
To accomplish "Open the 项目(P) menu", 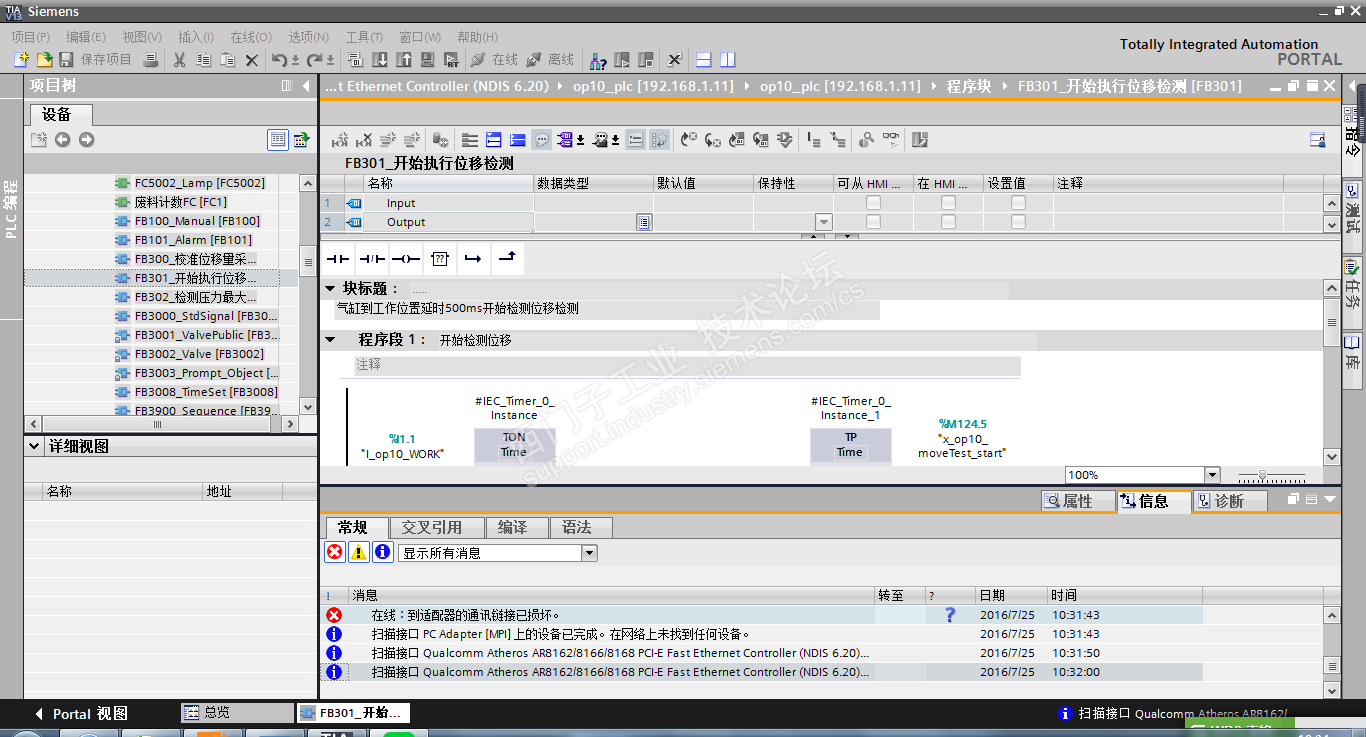I will tap(31, 37).
